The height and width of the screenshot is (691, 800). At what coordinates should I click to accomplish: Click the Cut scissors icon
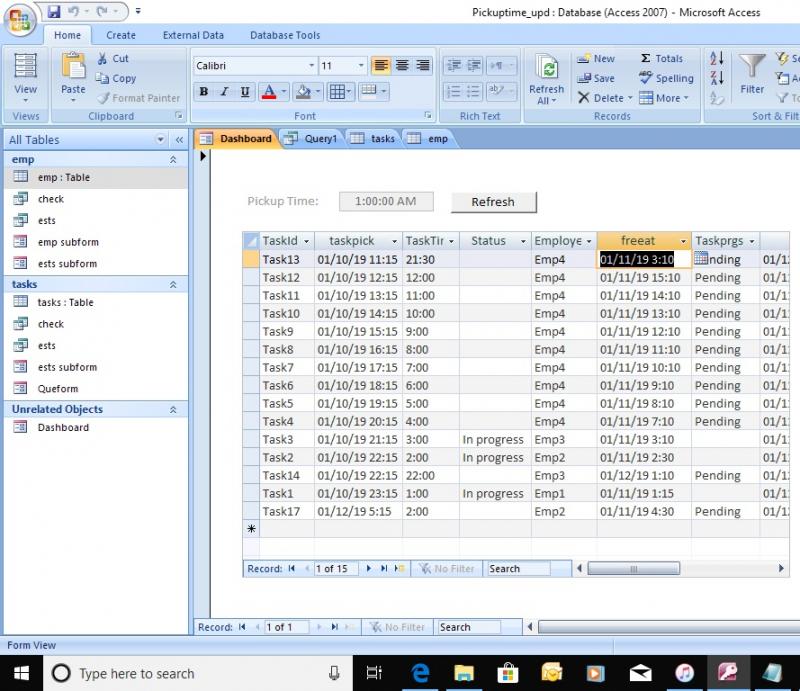point(102,58)
